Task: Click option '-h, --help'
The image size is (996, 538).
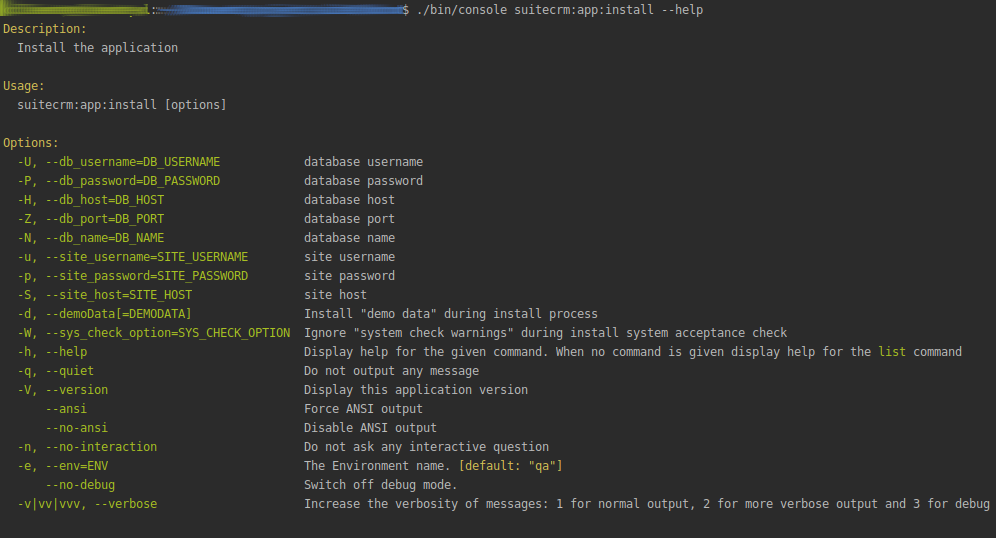Action: click(x=52, y=353)
